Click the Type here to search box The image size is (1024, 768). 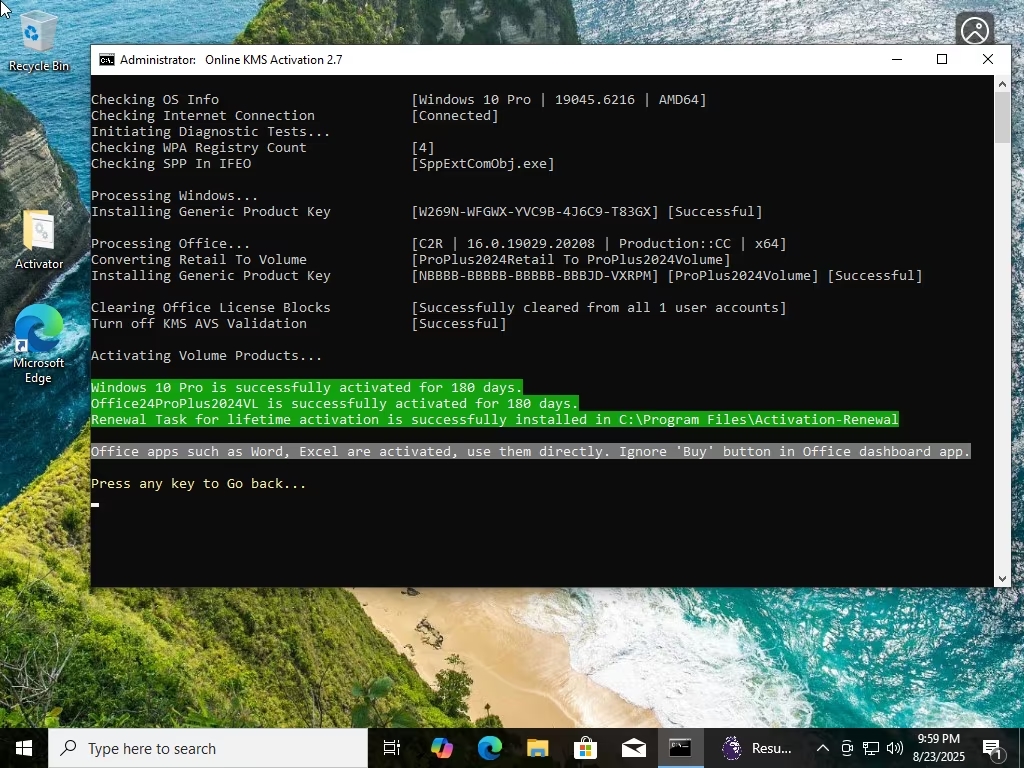208,748
